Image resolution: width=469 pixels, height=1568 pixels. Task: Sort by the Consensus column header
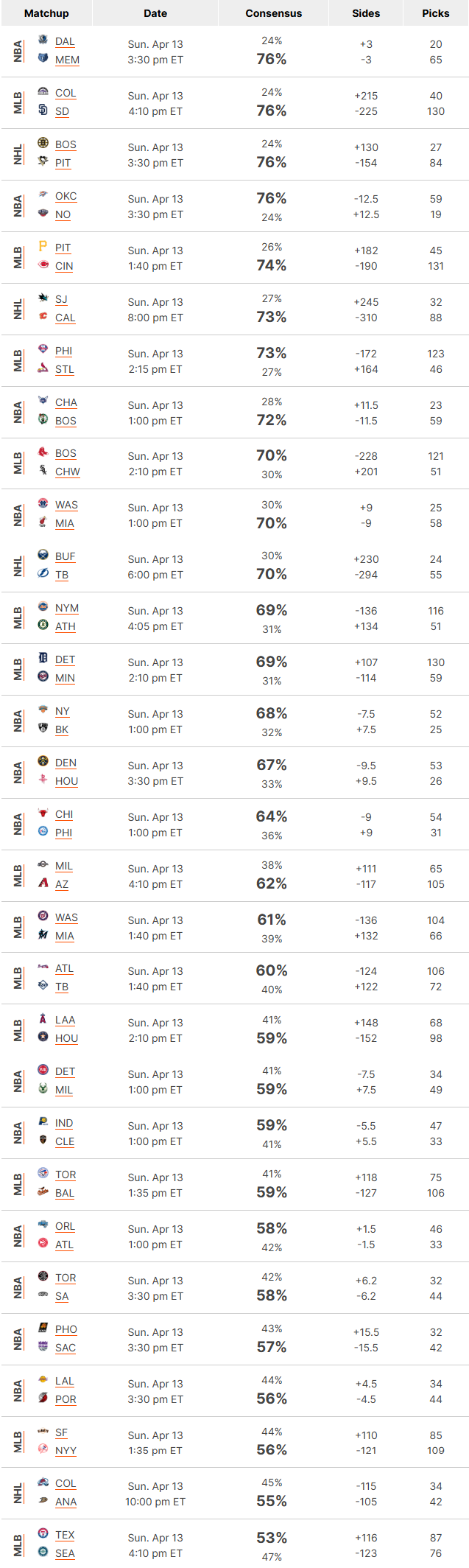click(274, 13)
